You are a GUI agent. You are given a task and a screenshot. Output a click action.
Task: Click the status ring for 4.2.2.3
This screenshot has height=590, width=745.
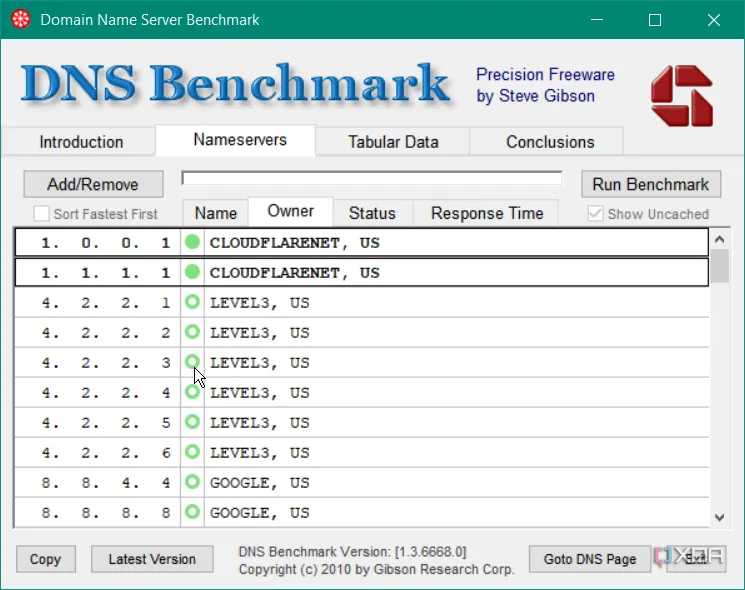[x=192, y=362]
